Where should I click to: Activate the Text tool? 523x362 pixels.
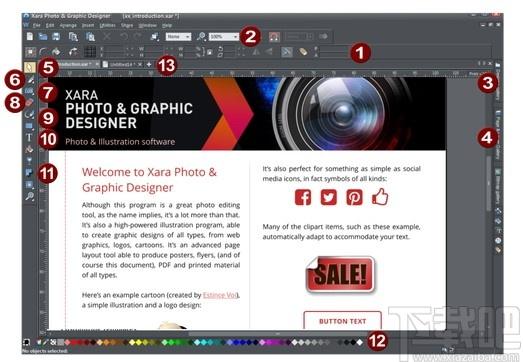(x=29, y=137)
